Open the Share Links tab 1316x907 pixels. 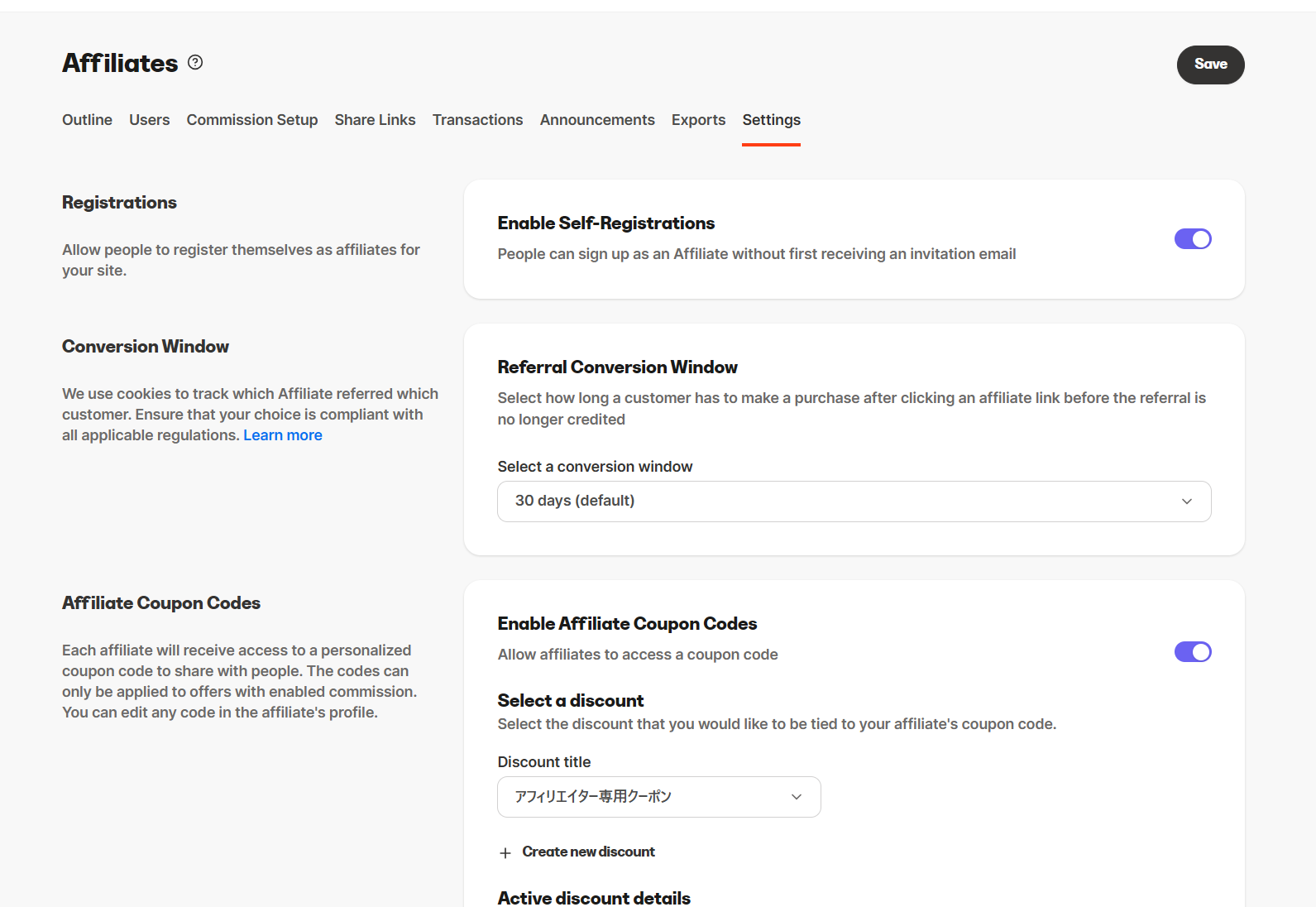pyautogui.click(x=375, y=120)
